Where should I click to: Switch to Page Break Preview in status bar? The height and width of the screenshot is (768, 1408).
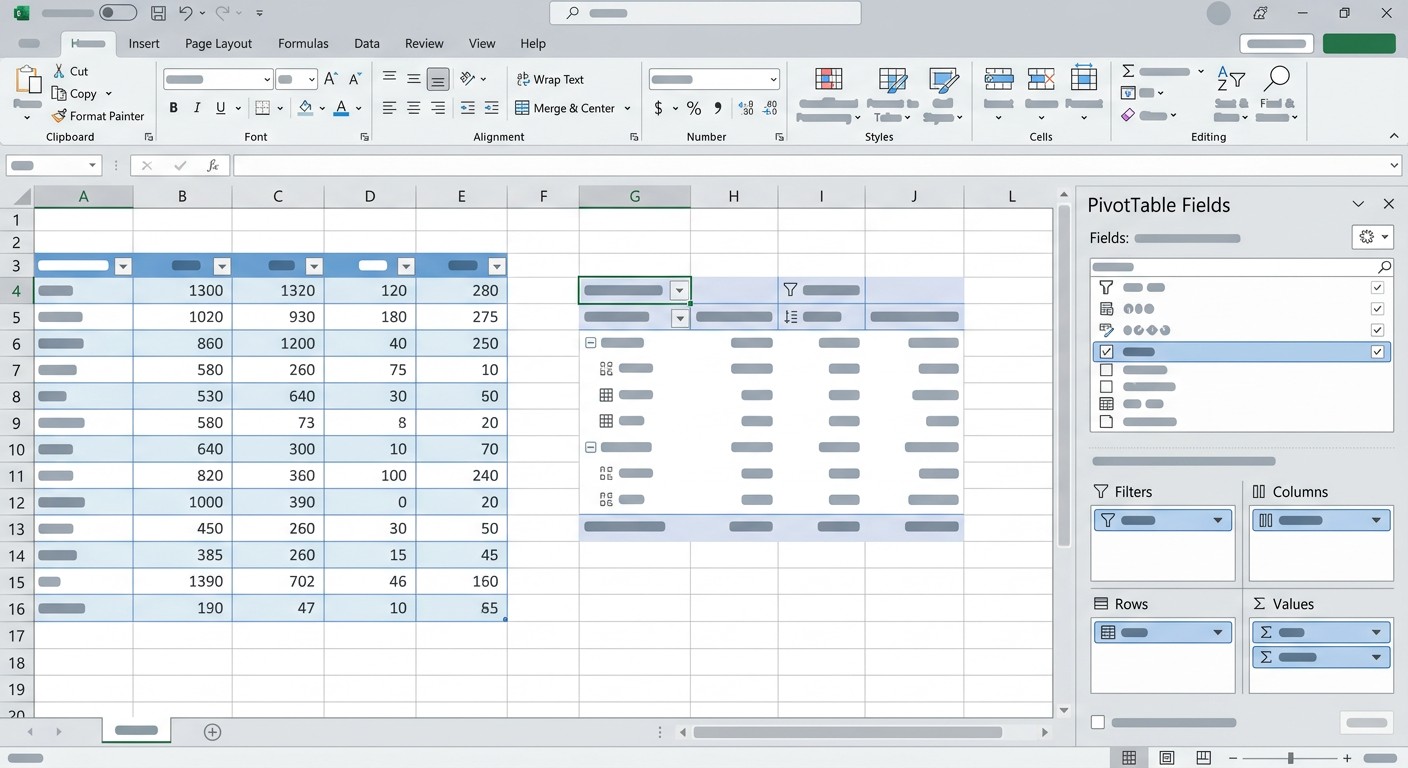[x=1204, y=758]
